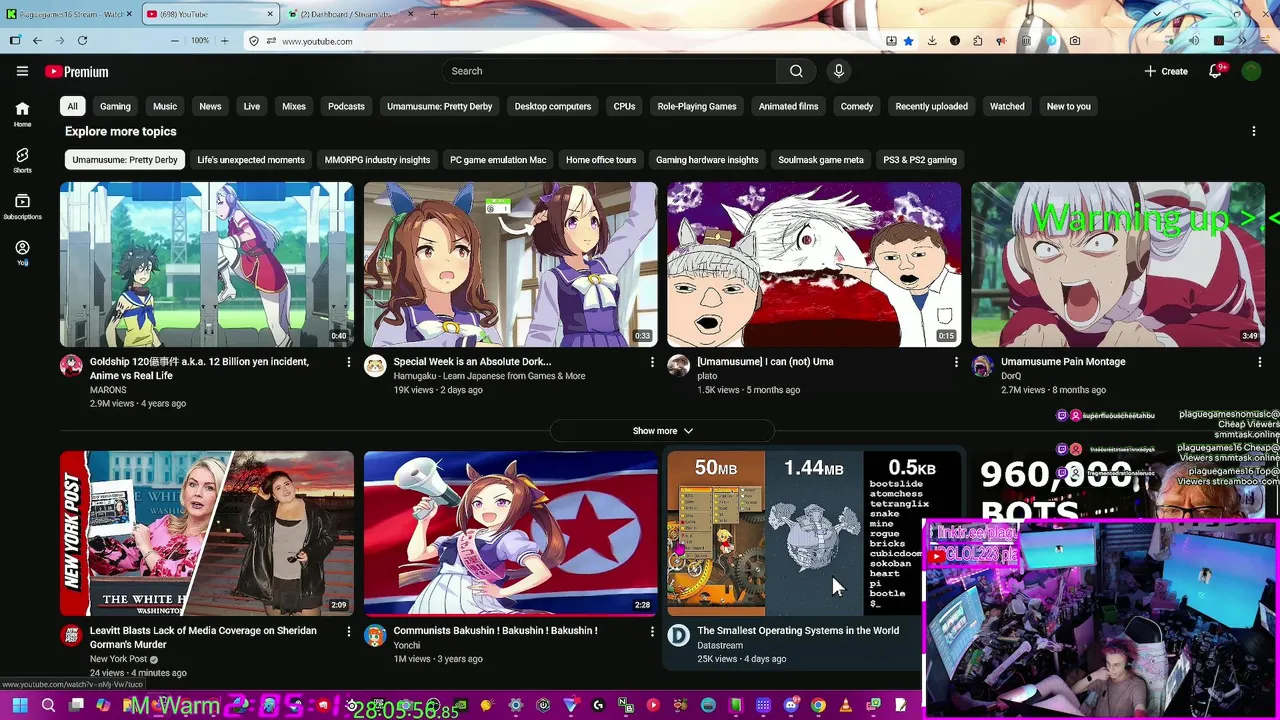Viewport: 1280px width, 720px height.
Task: Open DorQ channel avatar
Action: (x=982, y=365)
